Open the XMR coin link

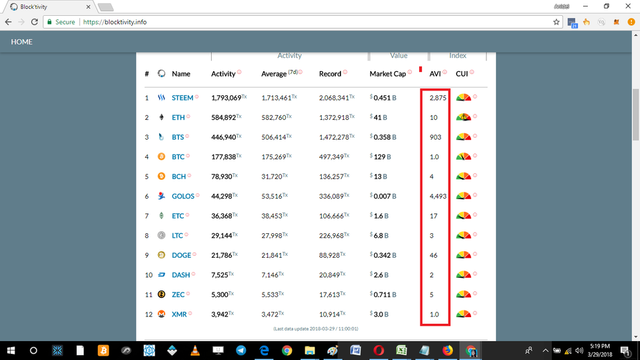(179, 314)
